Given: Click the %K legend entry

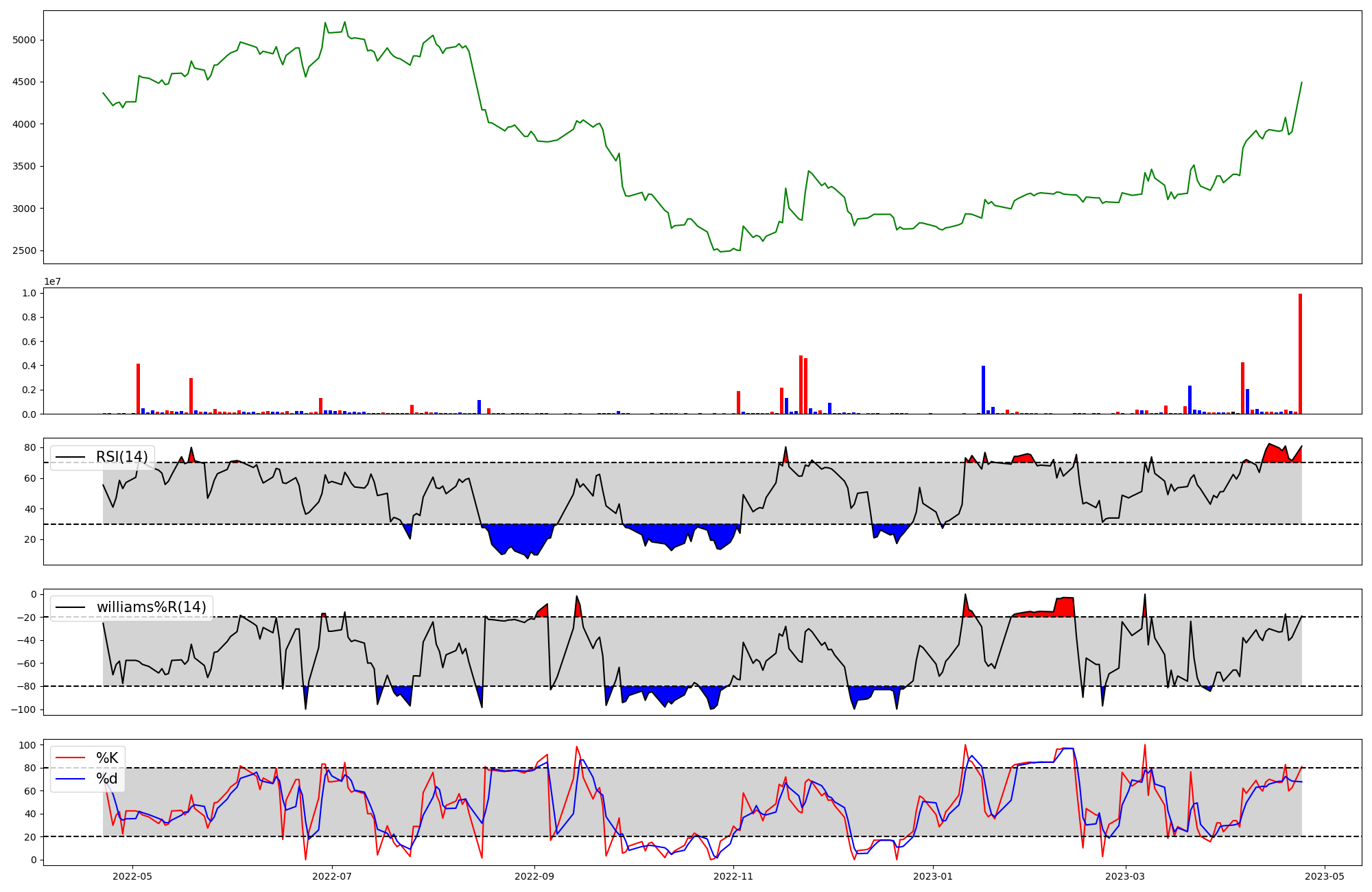Looking at the screenshot, I should 107,758.
